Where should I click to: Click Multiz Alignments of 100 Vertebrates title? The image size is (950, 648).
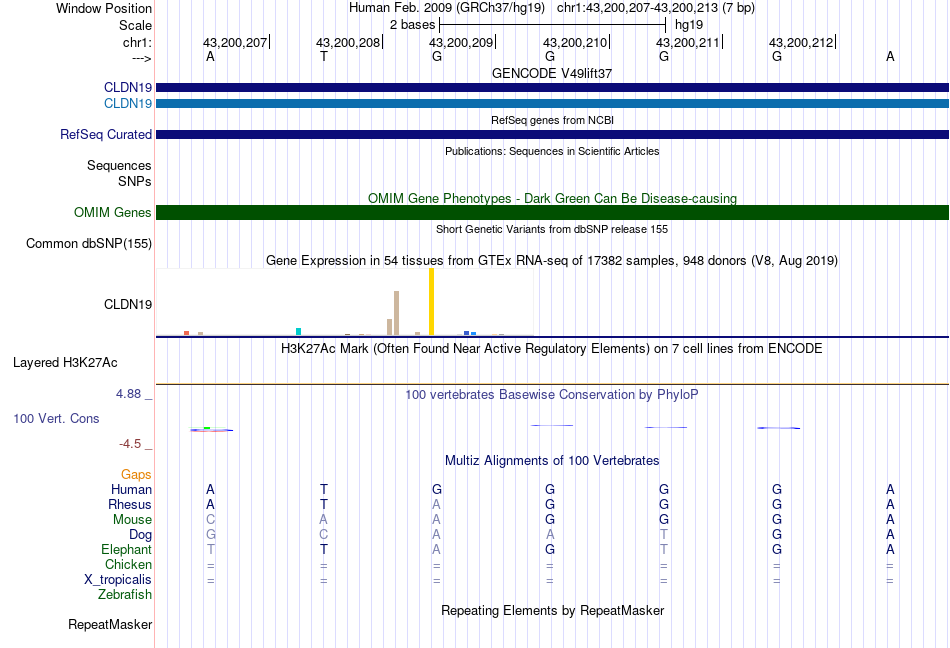click(552, 460)
